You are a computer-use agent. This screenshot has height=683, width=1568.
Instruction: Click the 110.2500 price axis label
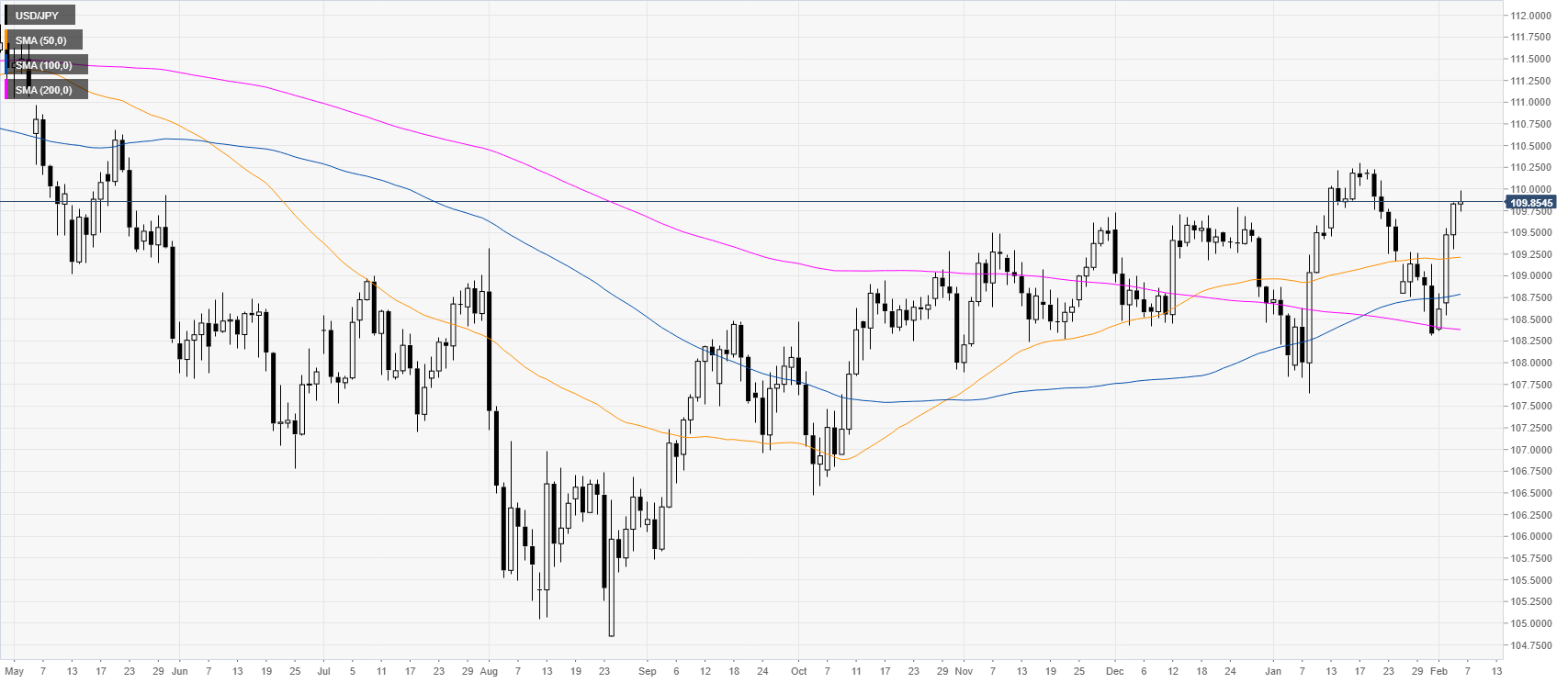tap(1531, 168)
